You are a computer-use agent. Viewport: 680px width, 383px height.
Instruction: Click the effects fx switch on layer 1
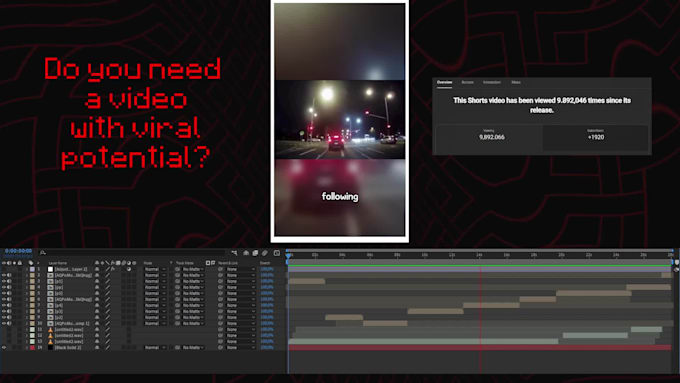pos(113,269)
